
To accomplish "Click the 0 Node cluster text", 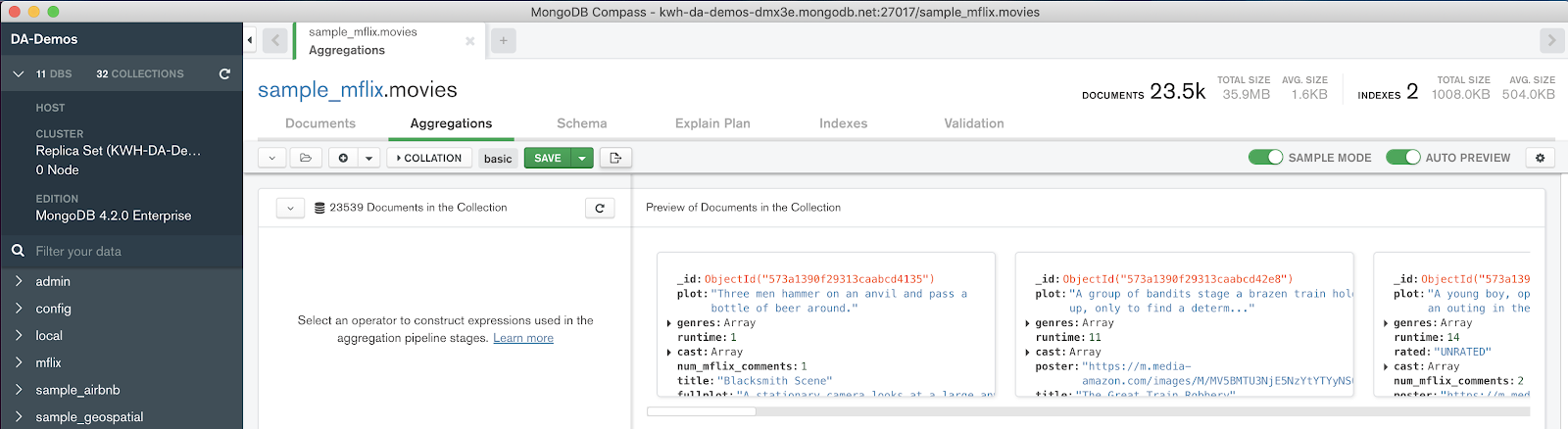I will tap(57, 169).
